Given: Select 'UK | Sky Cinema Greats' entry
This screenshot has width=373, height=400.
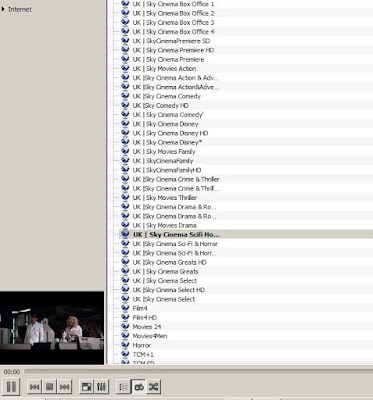Looking at the screenshot, I should click(166, 271).
